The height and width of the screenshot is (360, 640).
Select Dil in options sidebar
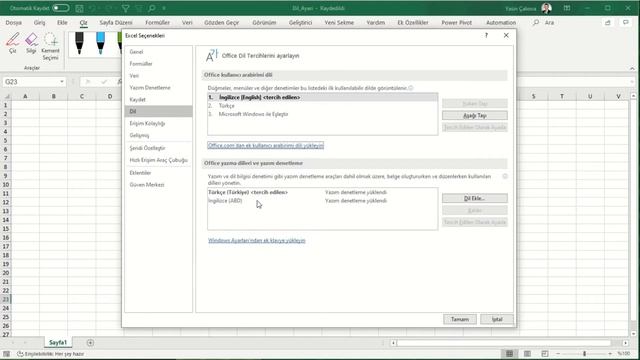[158, 111]
